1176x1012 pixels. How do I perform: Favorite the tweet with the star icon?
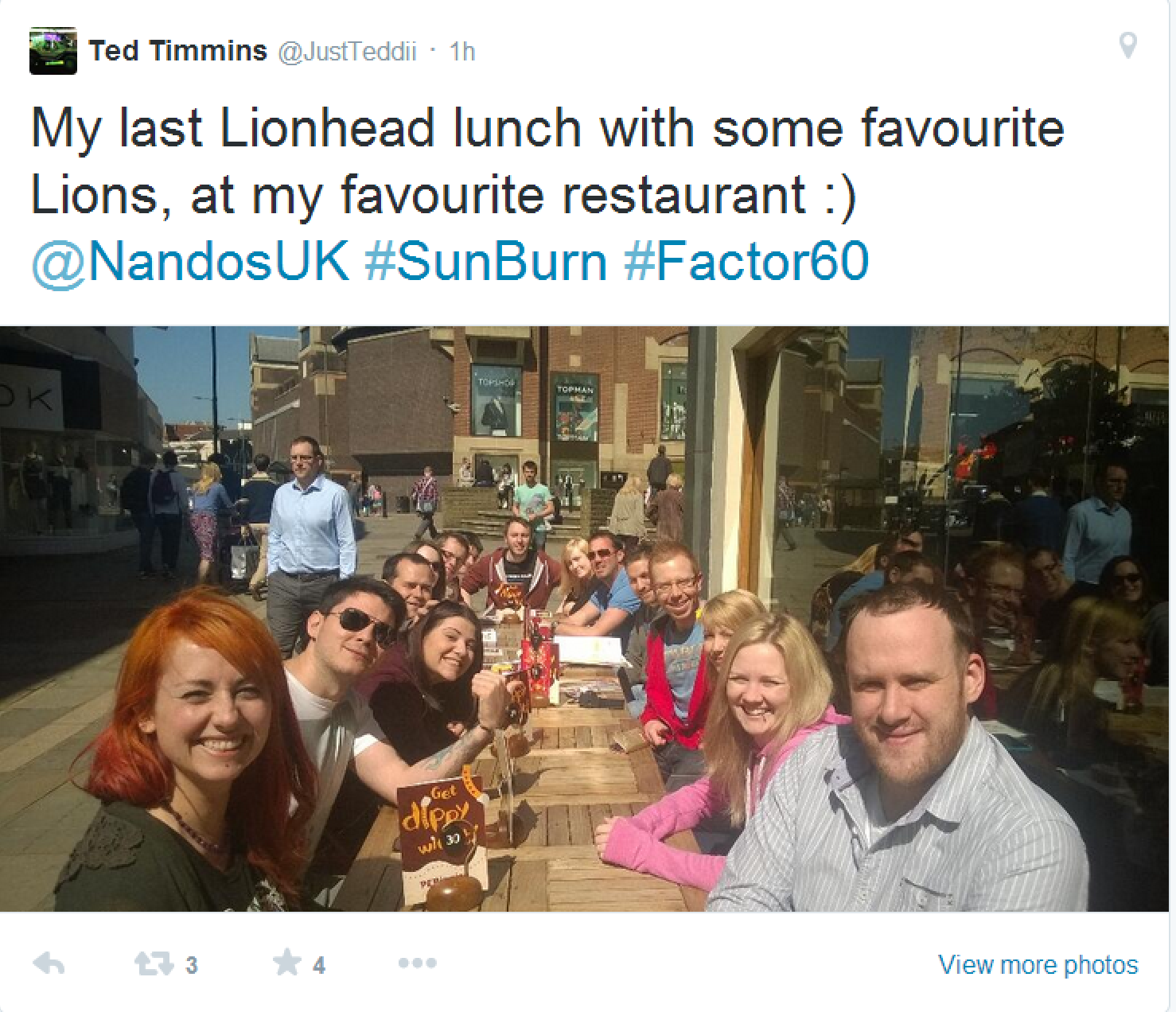[x=286, y=963]
